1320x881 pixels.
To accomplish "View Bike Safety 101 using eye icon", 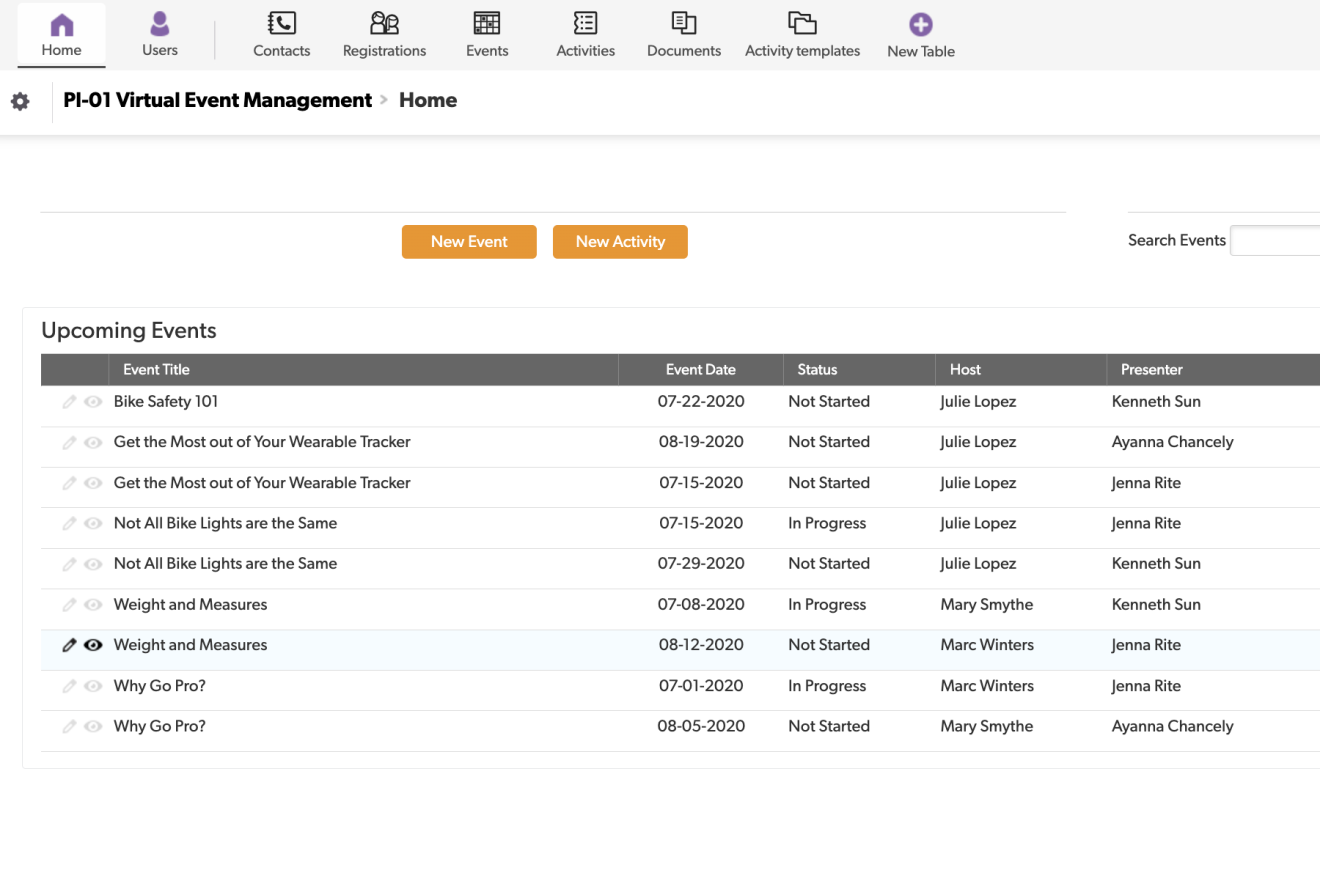I will coord(93,402).
